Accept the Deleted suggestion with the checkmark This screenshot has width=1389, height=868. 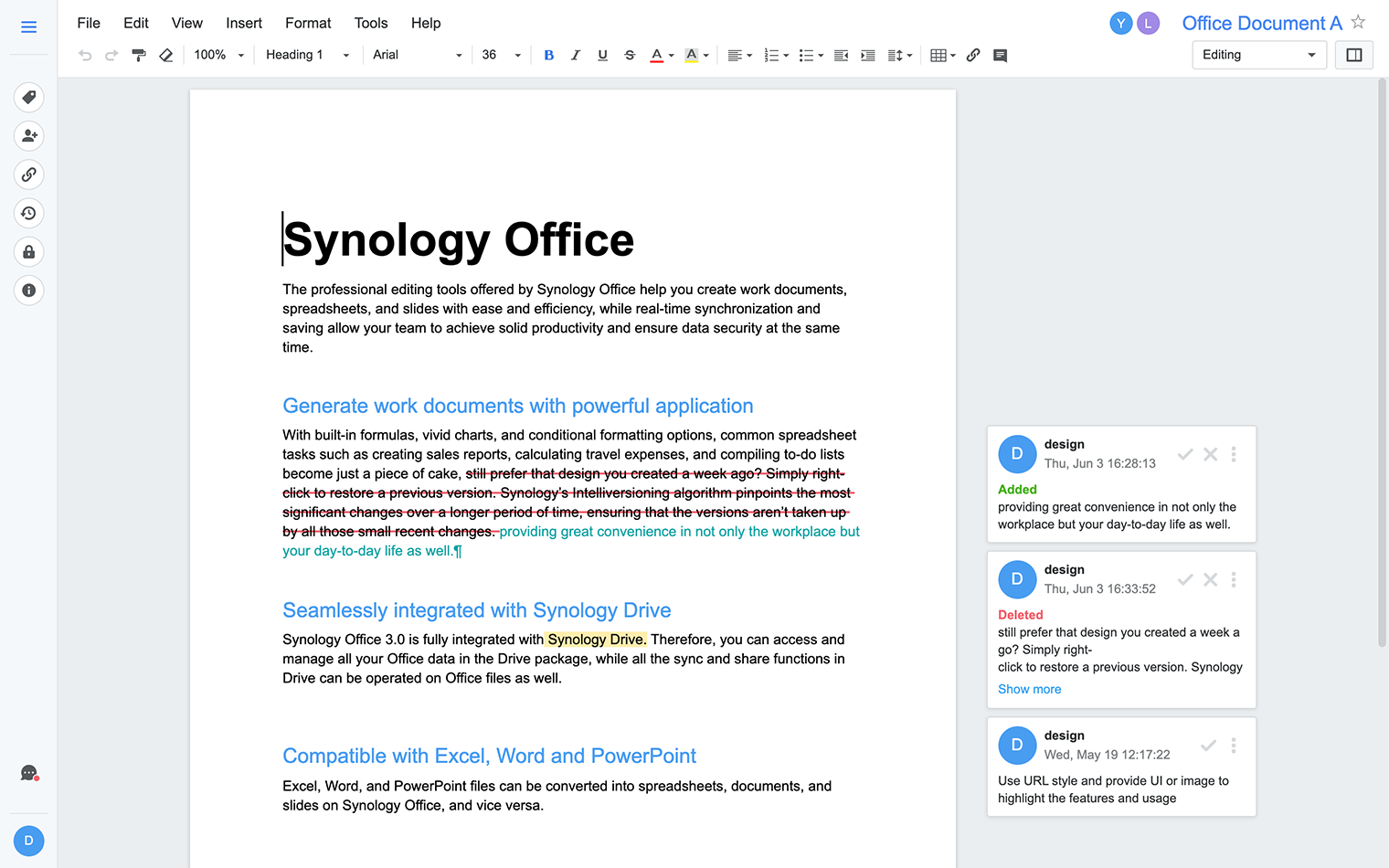1185,579
